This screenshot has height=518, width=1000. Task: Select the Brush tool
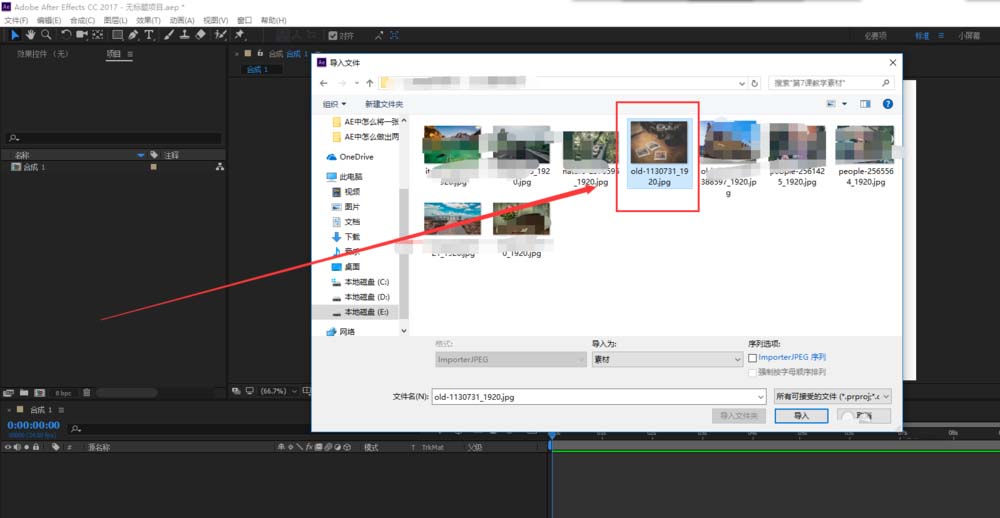(x=169, y=34)
